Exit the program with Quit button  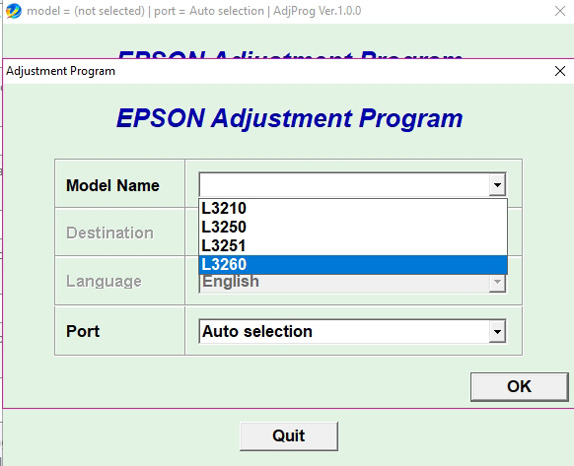pyautogui.click(x=288, y=436)
